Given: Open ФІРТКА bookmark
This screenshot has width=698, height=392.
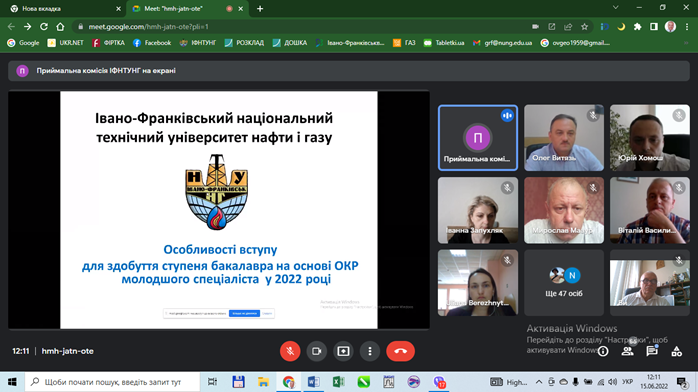Looking at the screenshot, I should tap(109, 43).
